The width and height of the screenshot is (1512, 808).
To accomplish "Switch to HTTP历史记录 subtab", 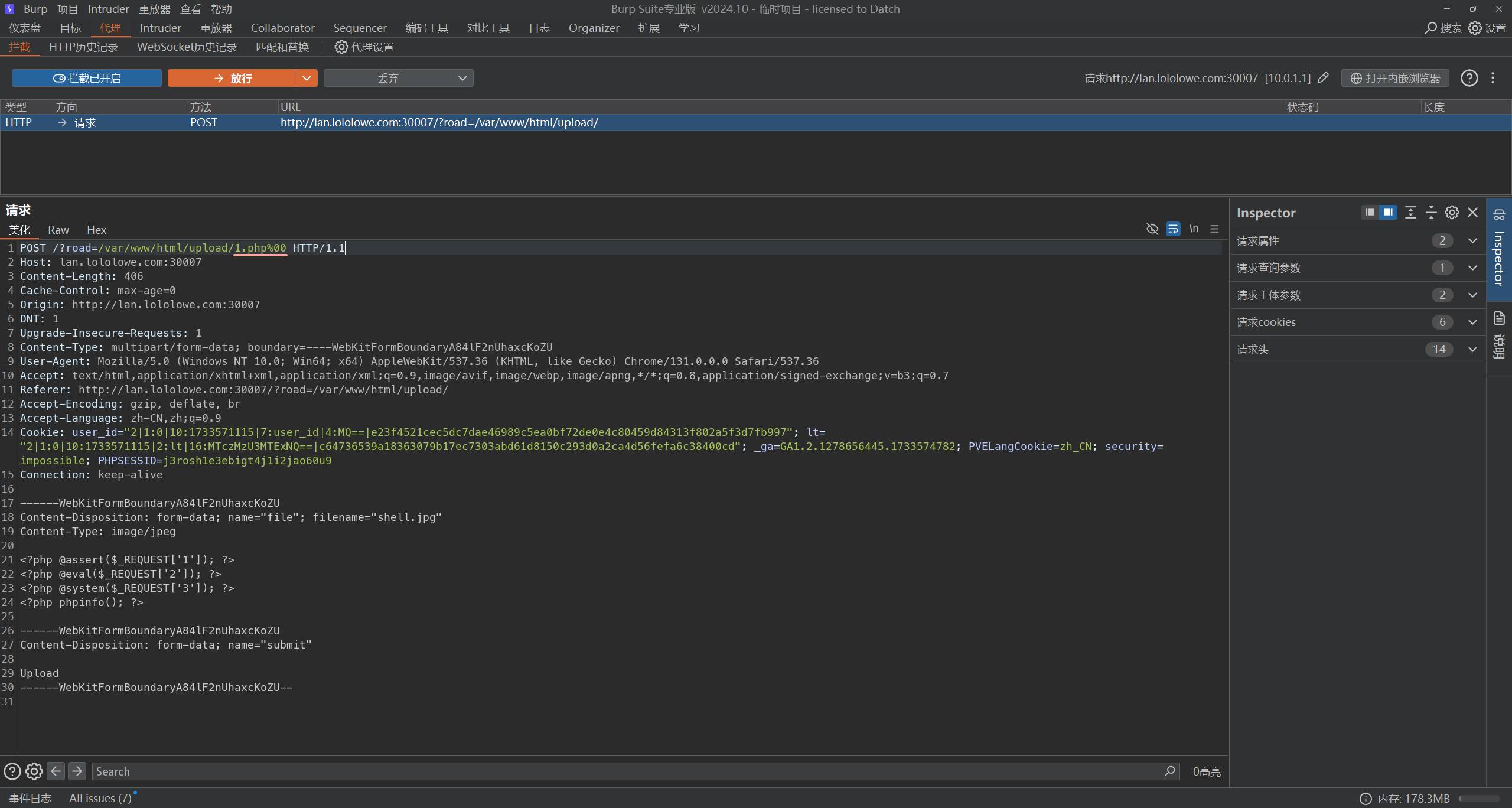I will click(83, 47).
